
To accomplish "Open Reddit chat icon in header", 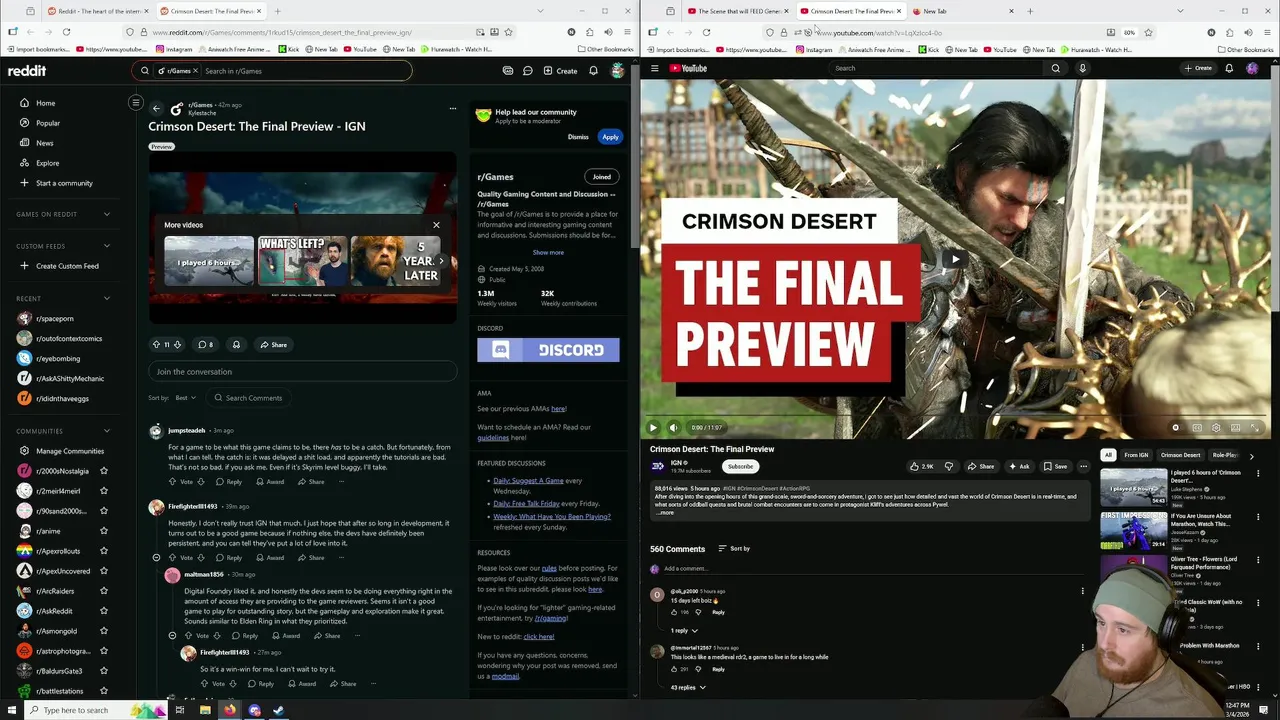I will click(527, 71).
